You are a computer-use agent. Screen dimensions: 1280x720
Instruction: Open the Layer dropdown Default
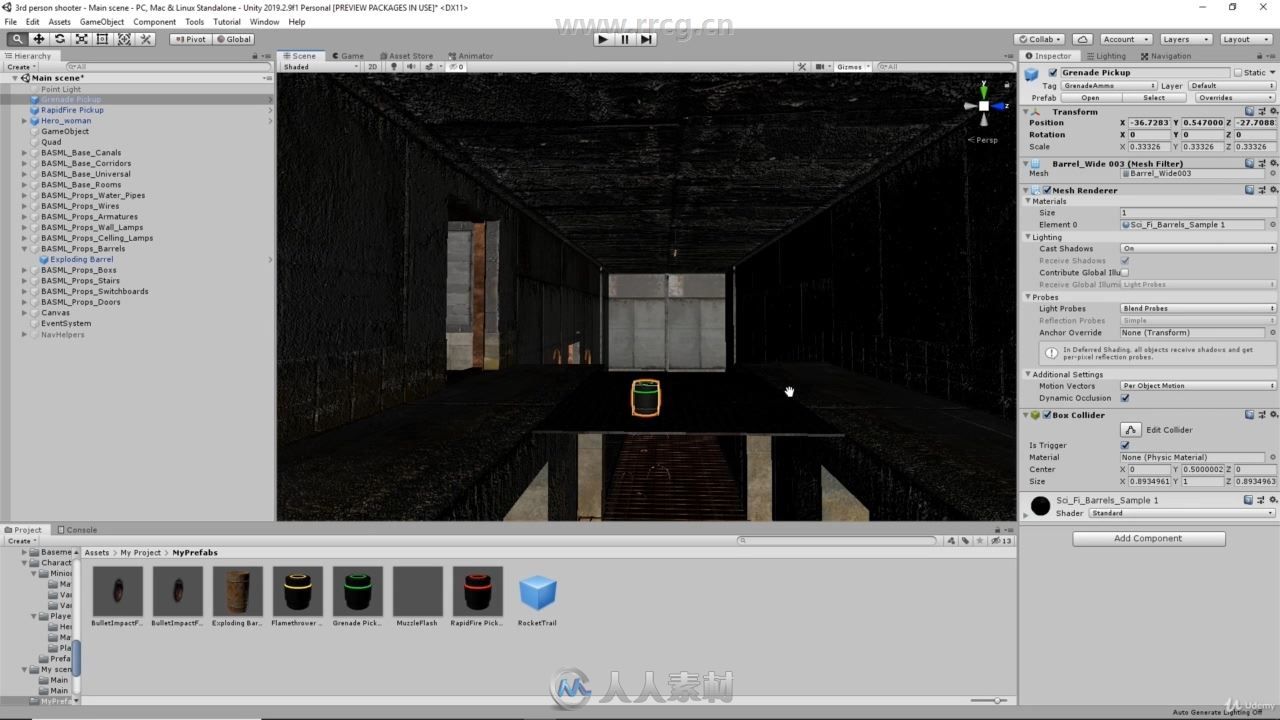1232,86
